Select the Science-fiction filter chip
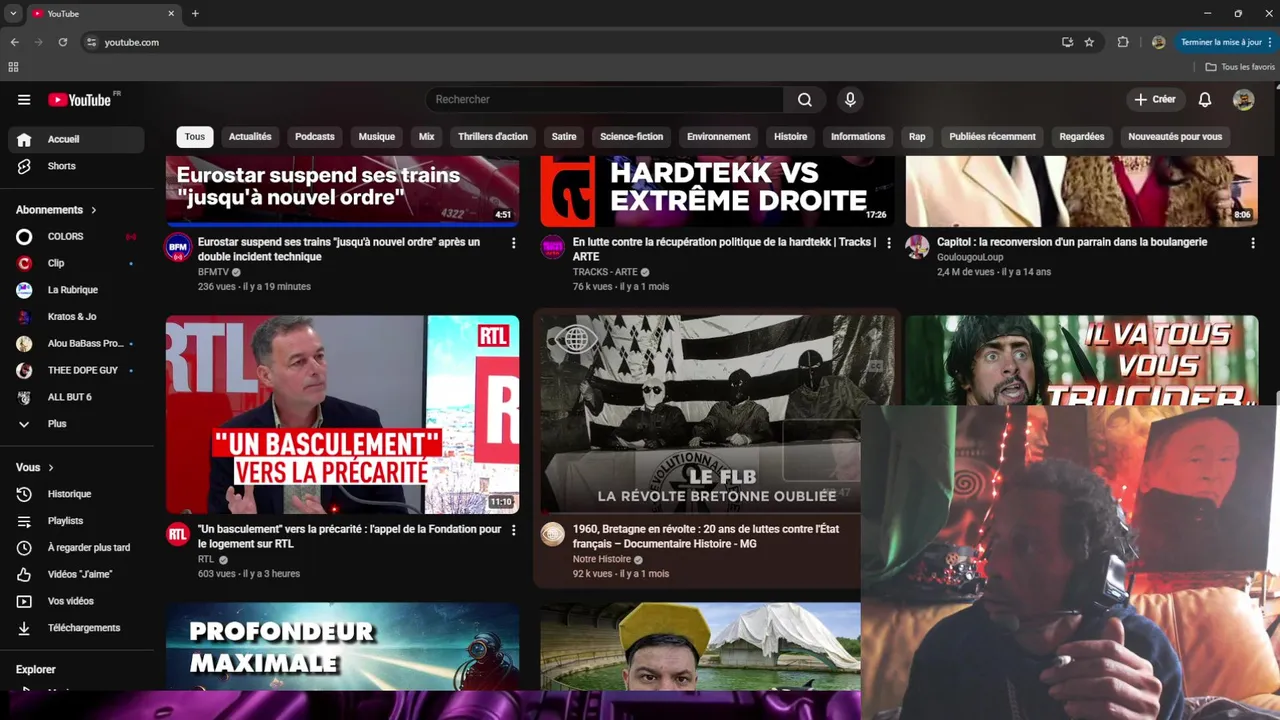This screenshot has width=1280, height=720. click(632, 137)
